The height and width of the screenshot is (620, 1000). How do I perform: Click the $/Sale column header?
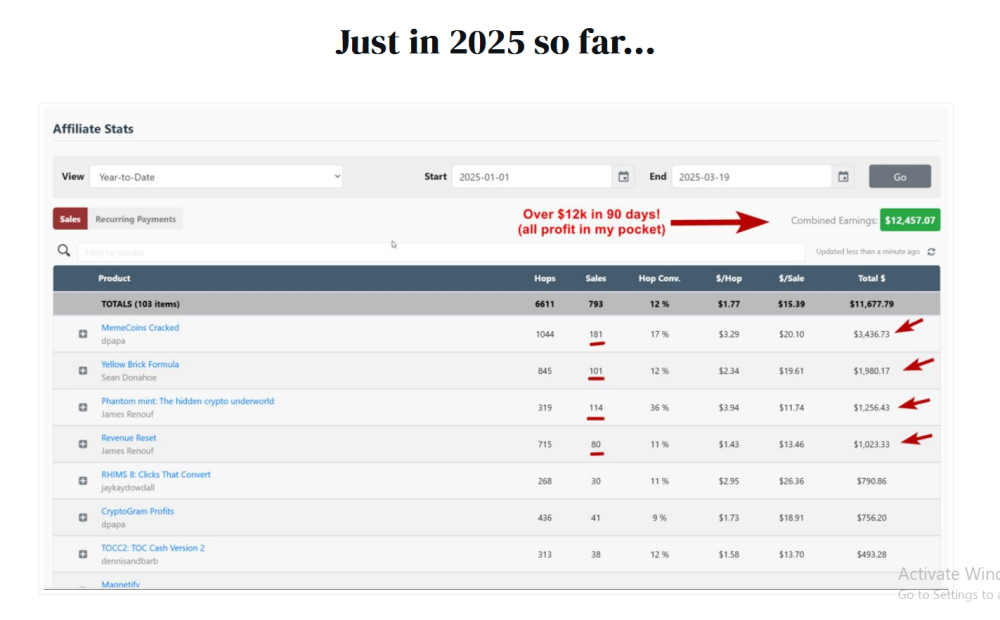(x=791, y=278)
